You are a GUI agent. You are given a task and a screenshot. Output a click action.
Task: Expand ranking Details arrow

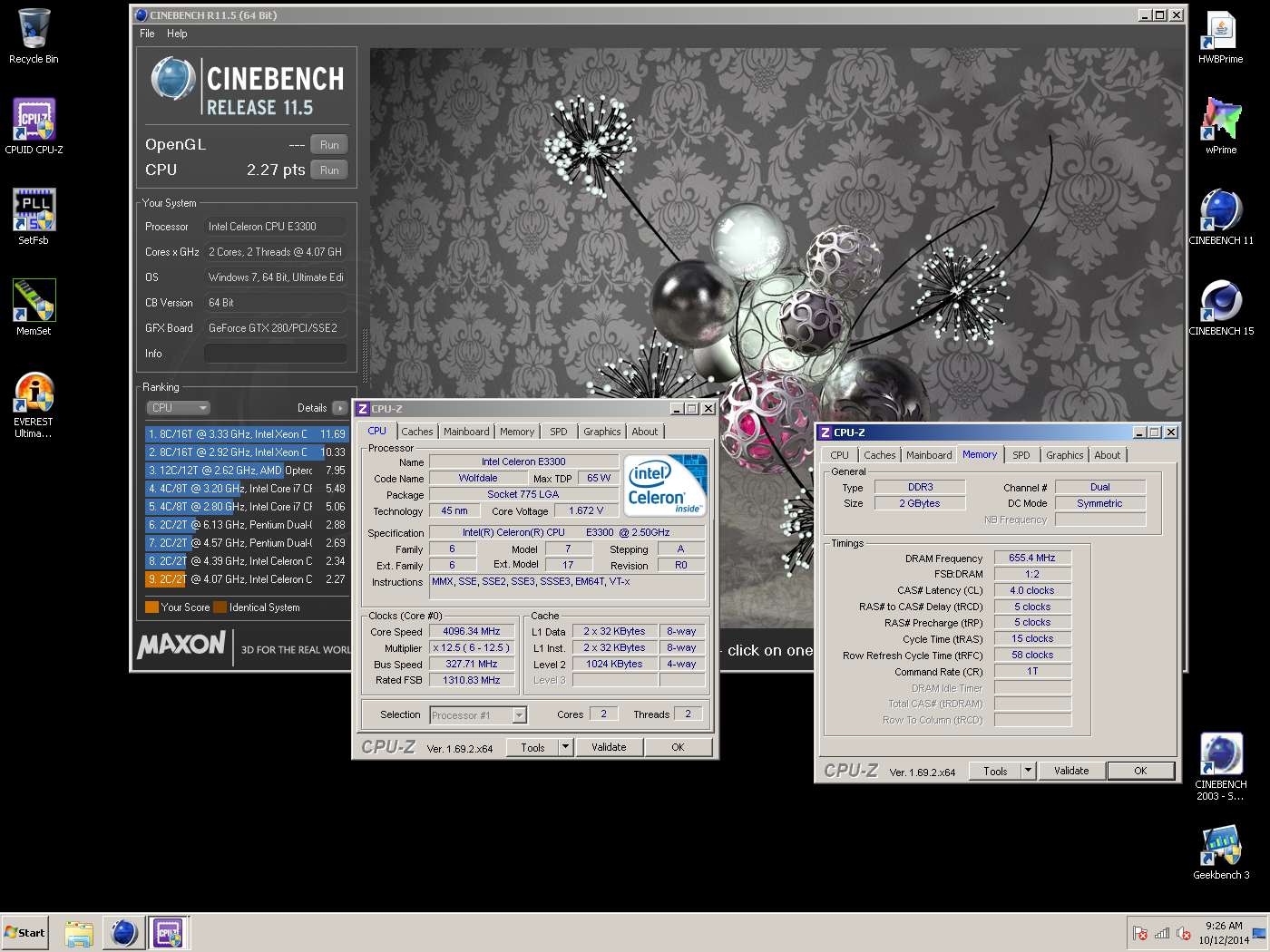coord(339,408)
